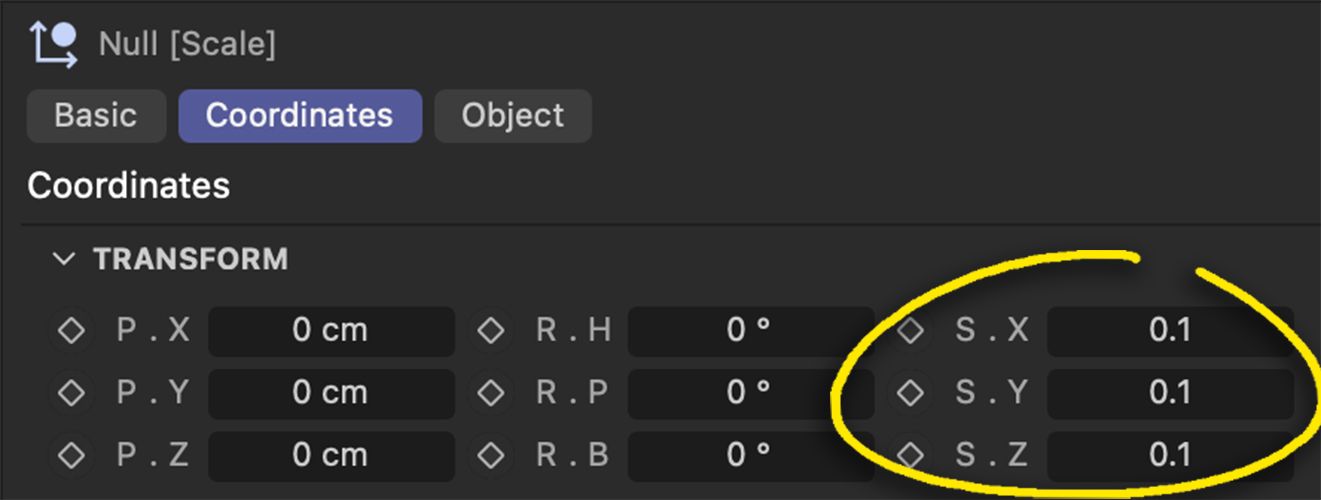The image size is (1321, 500).
Task: Collapse the TRANSFORM section
Action: coord(64,259)
